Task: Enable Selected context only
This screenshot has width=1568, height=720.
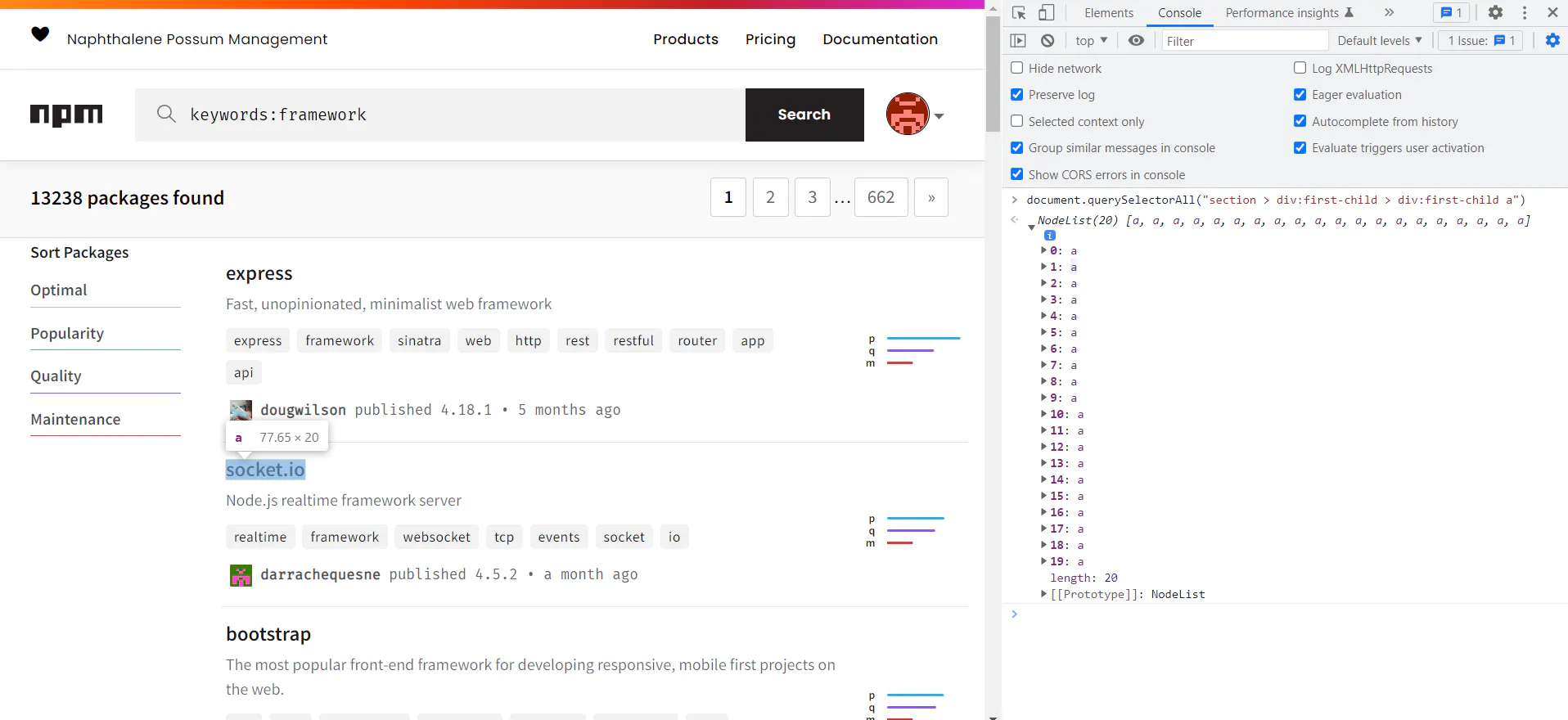Action: pos(1017,121)
